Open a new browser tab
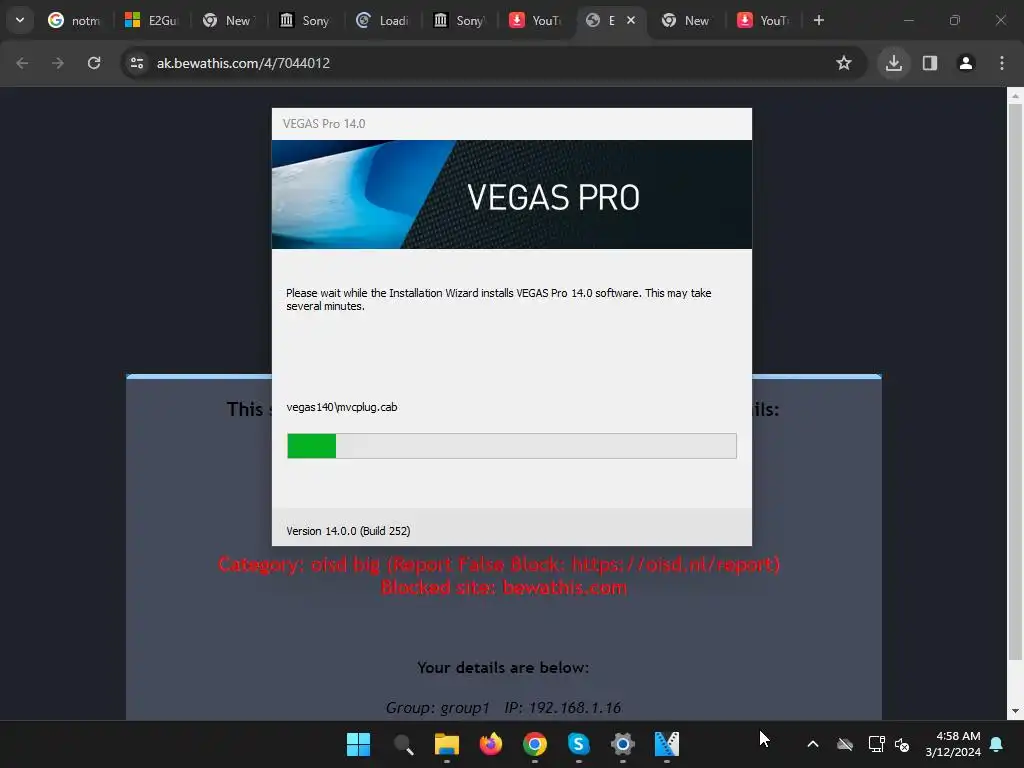This screenshot has width=1024, height=768. click(818, 20)
